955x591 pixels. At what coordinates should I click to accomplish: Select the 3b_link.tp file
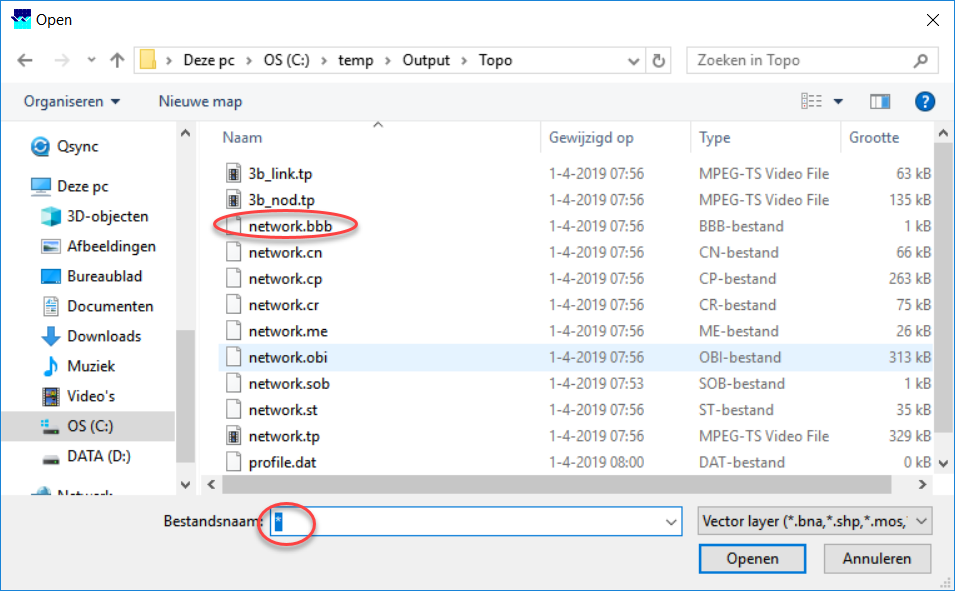[x=280, y=174]
